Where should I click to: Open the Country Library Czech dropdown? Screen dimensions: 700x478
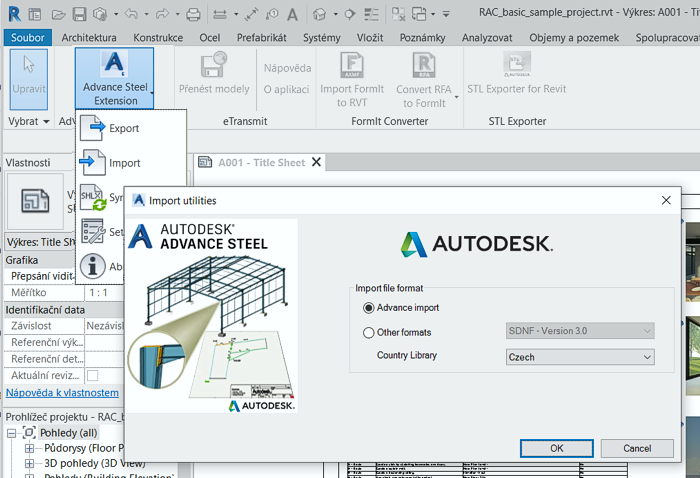[580, 357]
